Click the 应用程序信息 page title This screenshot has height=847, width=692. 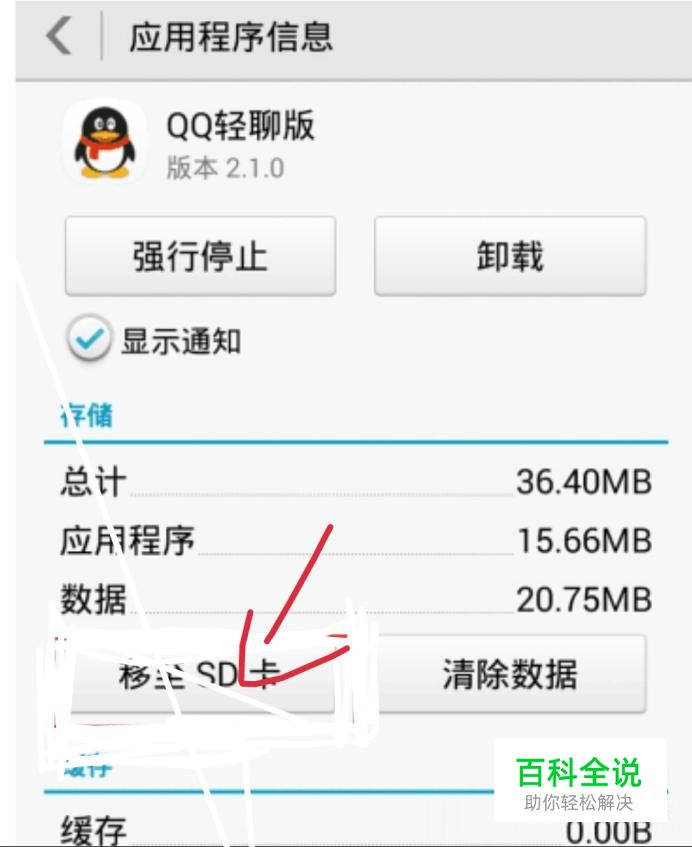[x=231, y=37]
